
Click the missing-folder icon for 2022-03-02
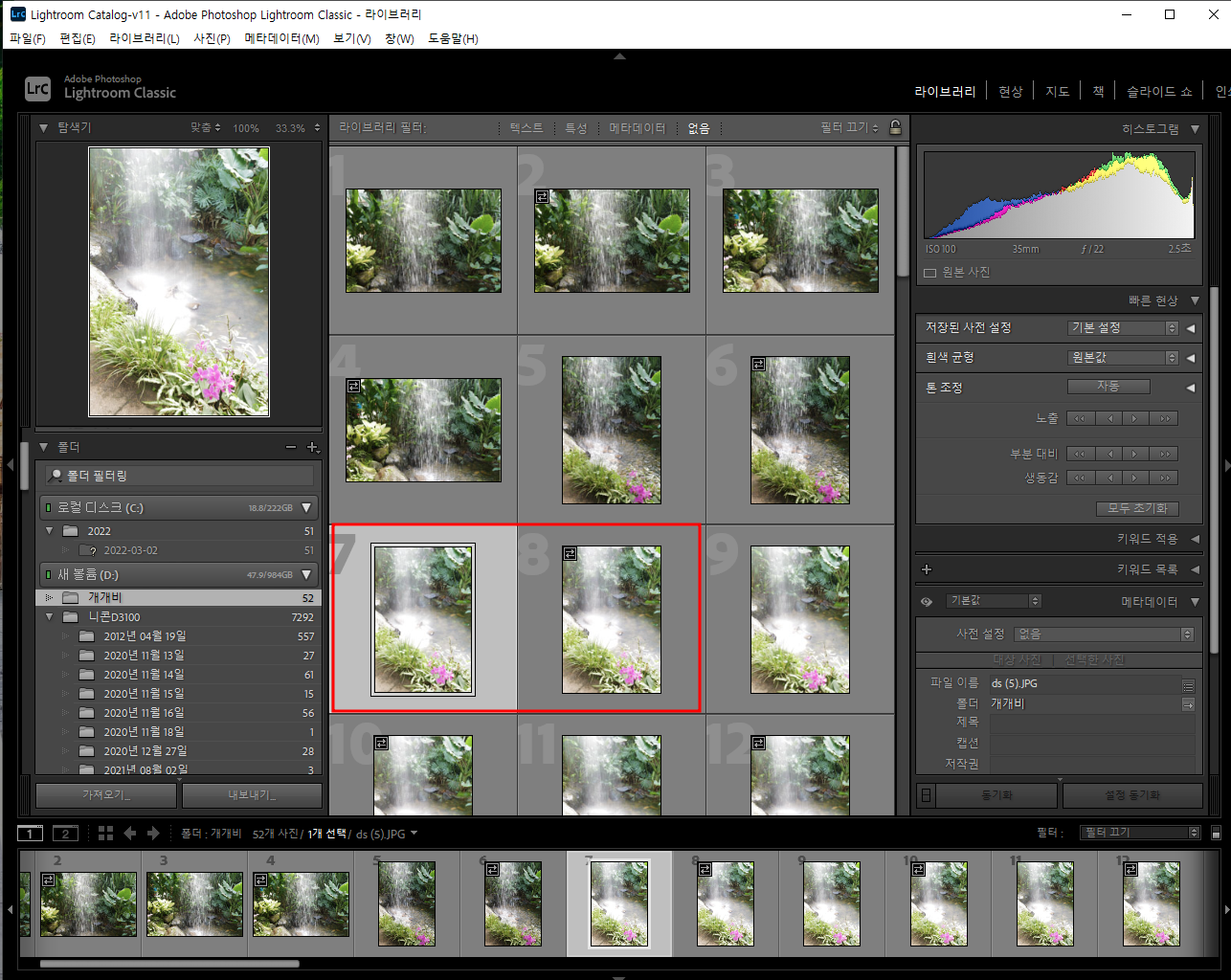[87, 550]
